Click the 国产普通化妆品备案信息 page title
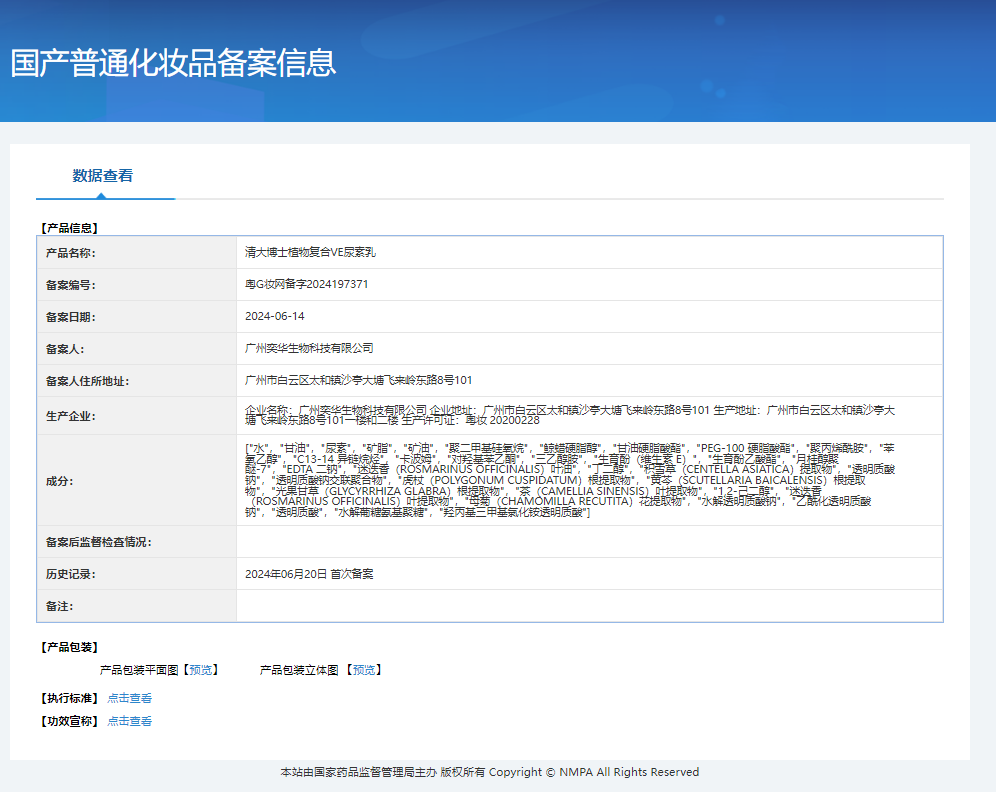Screen dimensions: 996x792 173,62
